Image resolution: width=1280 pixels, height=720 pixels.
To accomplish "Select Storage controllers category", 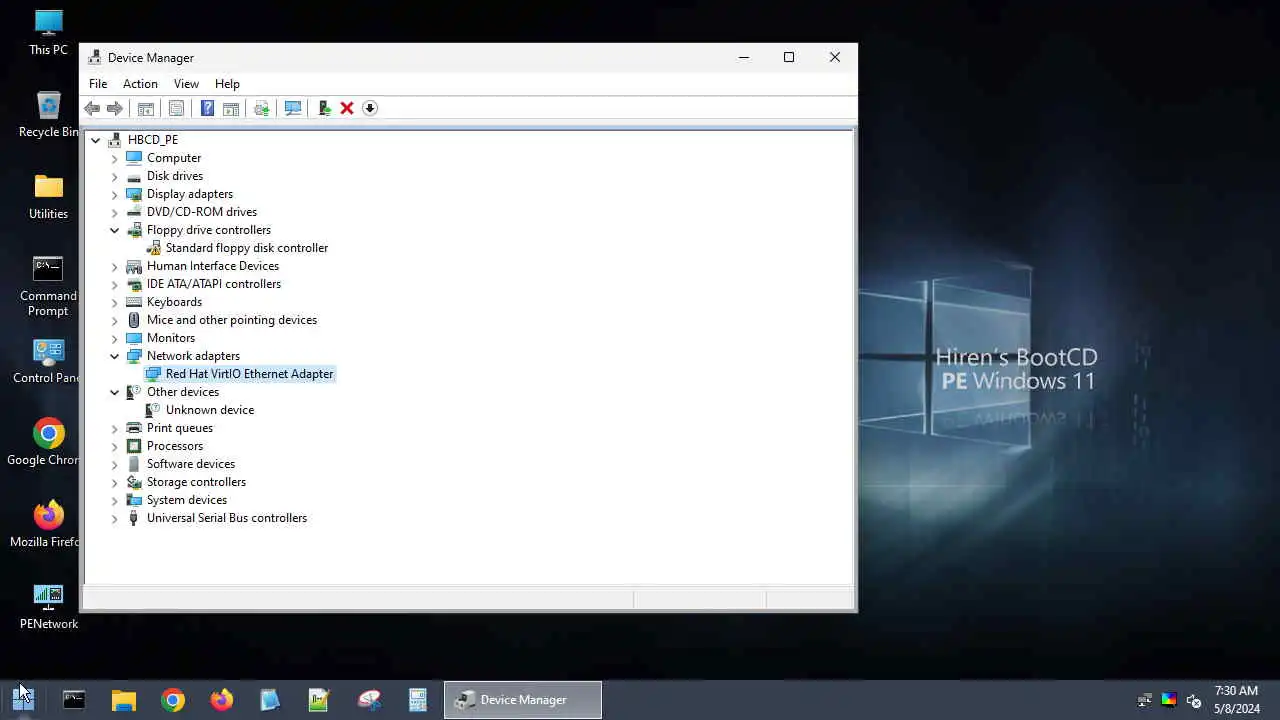I will point(196,482).
